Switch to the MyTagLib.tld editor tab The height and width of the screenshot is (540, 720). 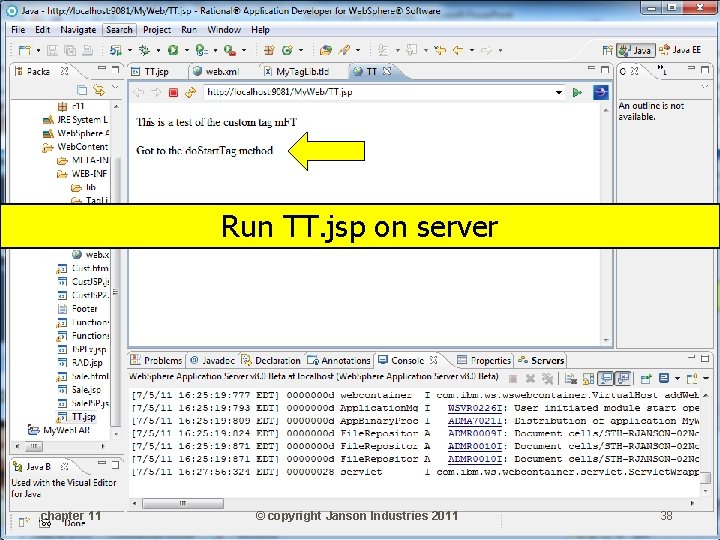pos(297,72)
